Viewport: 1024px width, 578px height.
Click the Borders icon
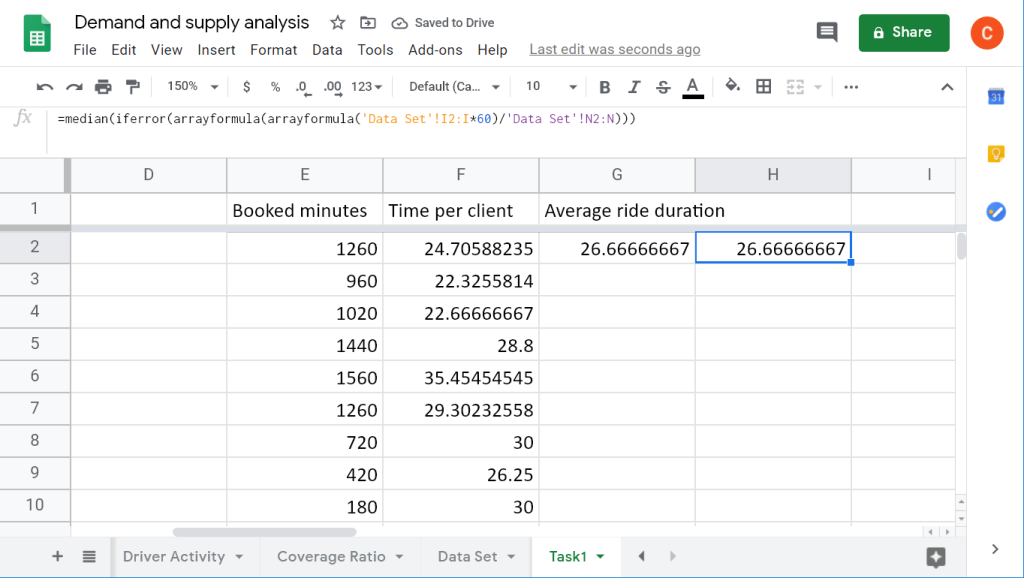point(763,87)
